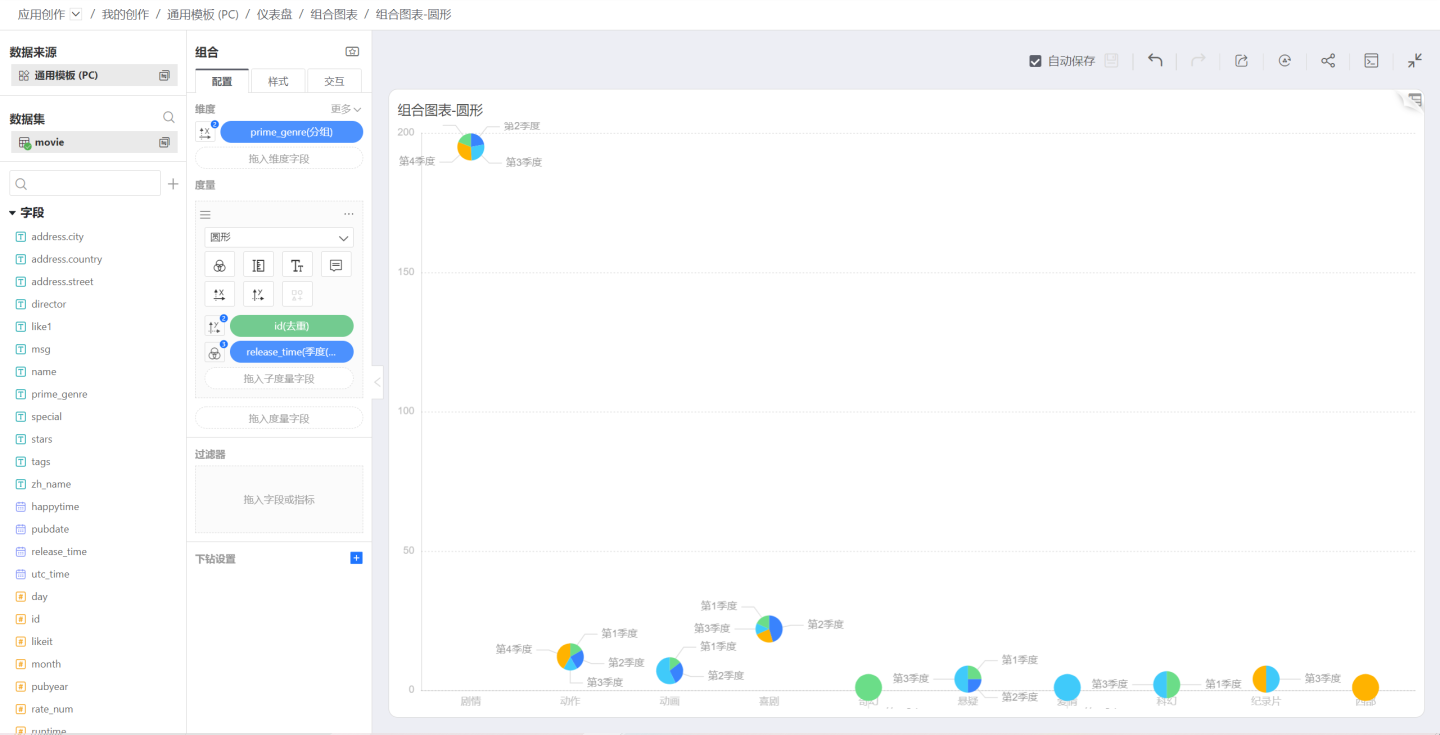Switch to the 交互 tab
Screen dimensions: 1440x735
334,81
